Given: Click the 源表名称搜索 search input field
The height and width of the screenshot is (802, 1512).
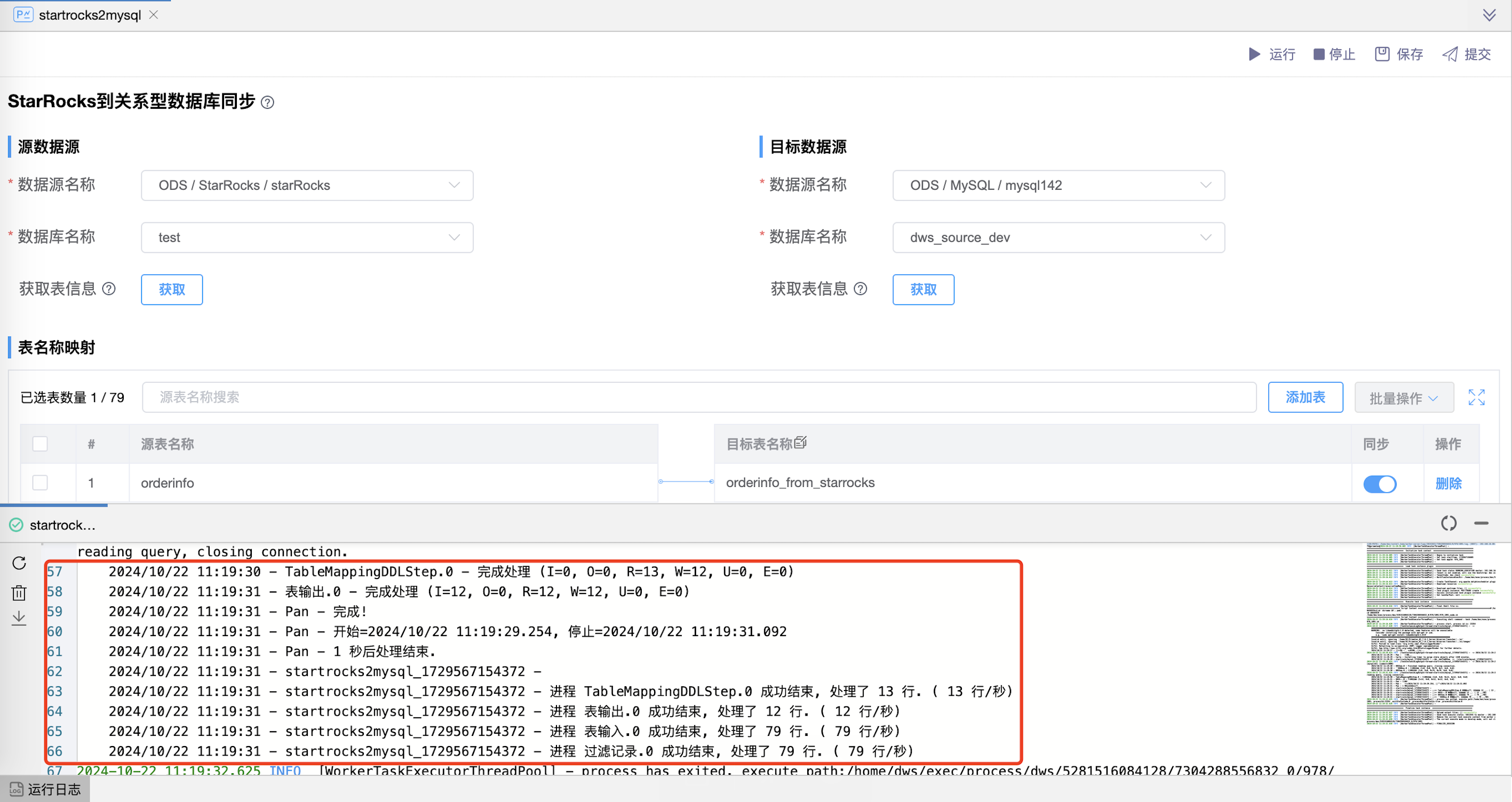Looking at the screenshot, I should point(698,397).
